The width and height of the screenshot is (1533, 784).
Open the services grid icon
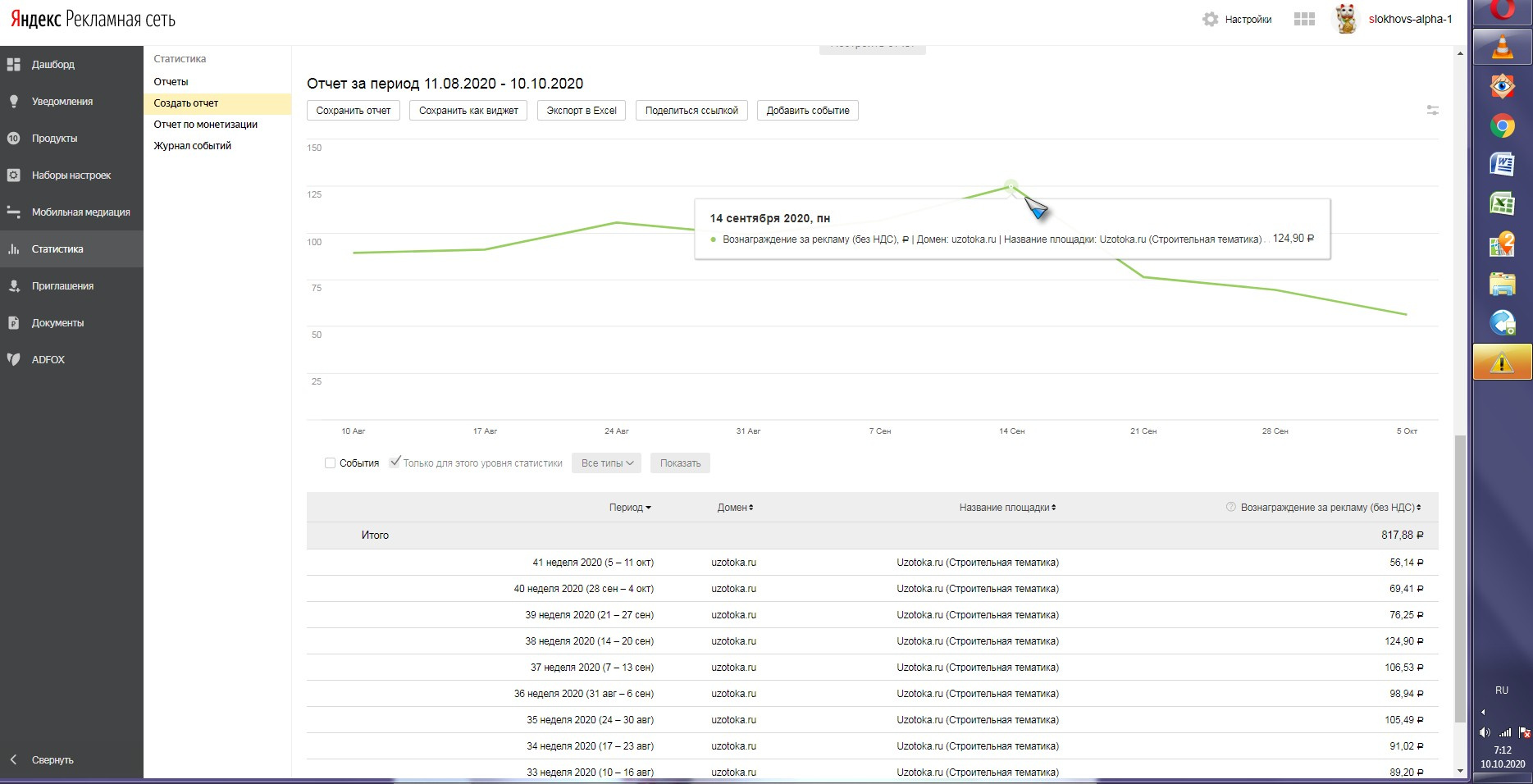click(1304, 19)
